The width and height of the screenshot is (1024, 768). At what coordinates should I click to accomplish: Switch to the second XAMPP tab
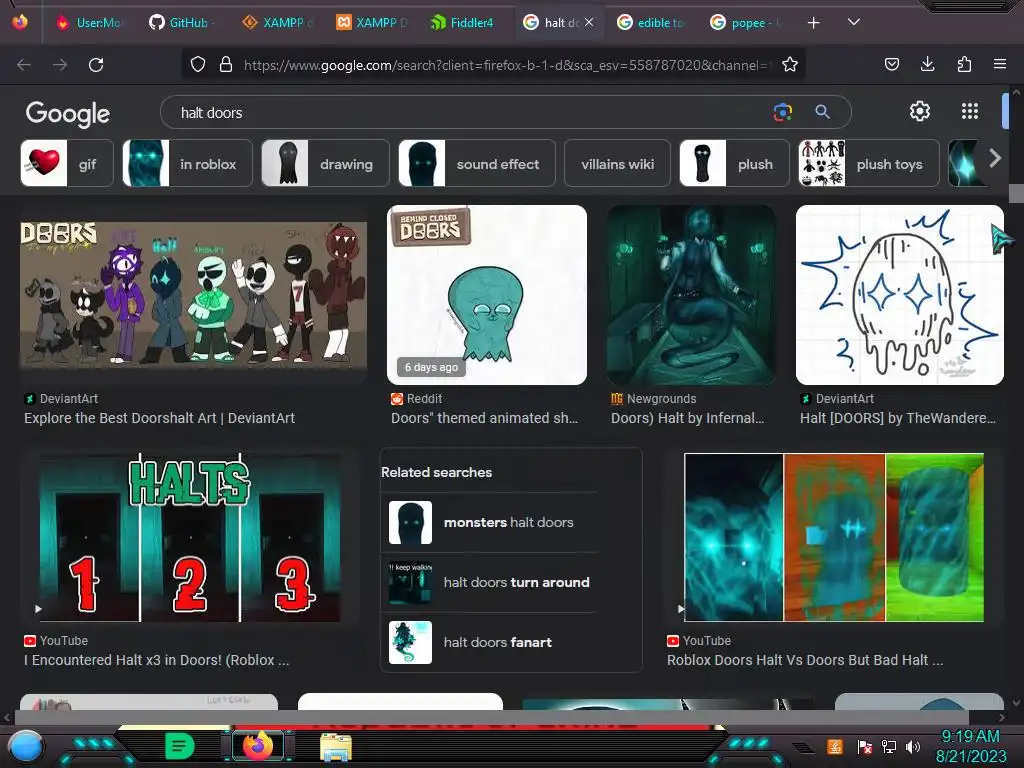[372, 23]
